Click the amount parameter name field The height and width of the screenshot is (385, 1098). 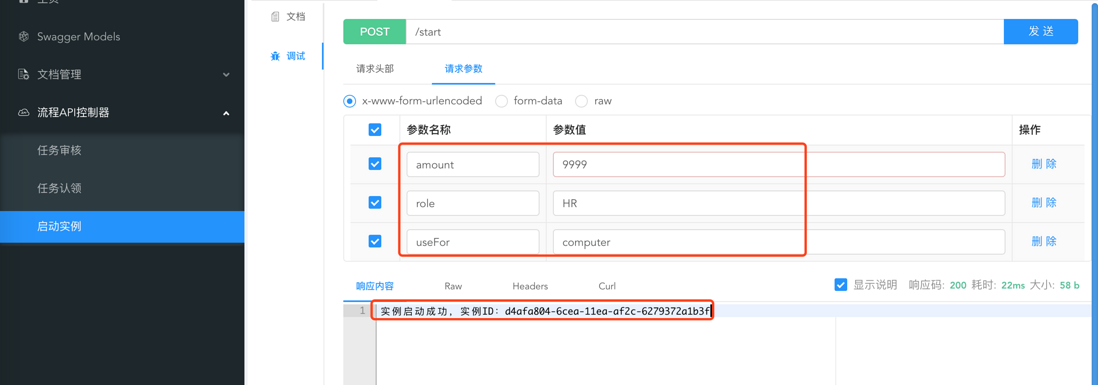(x=473, y=164)
